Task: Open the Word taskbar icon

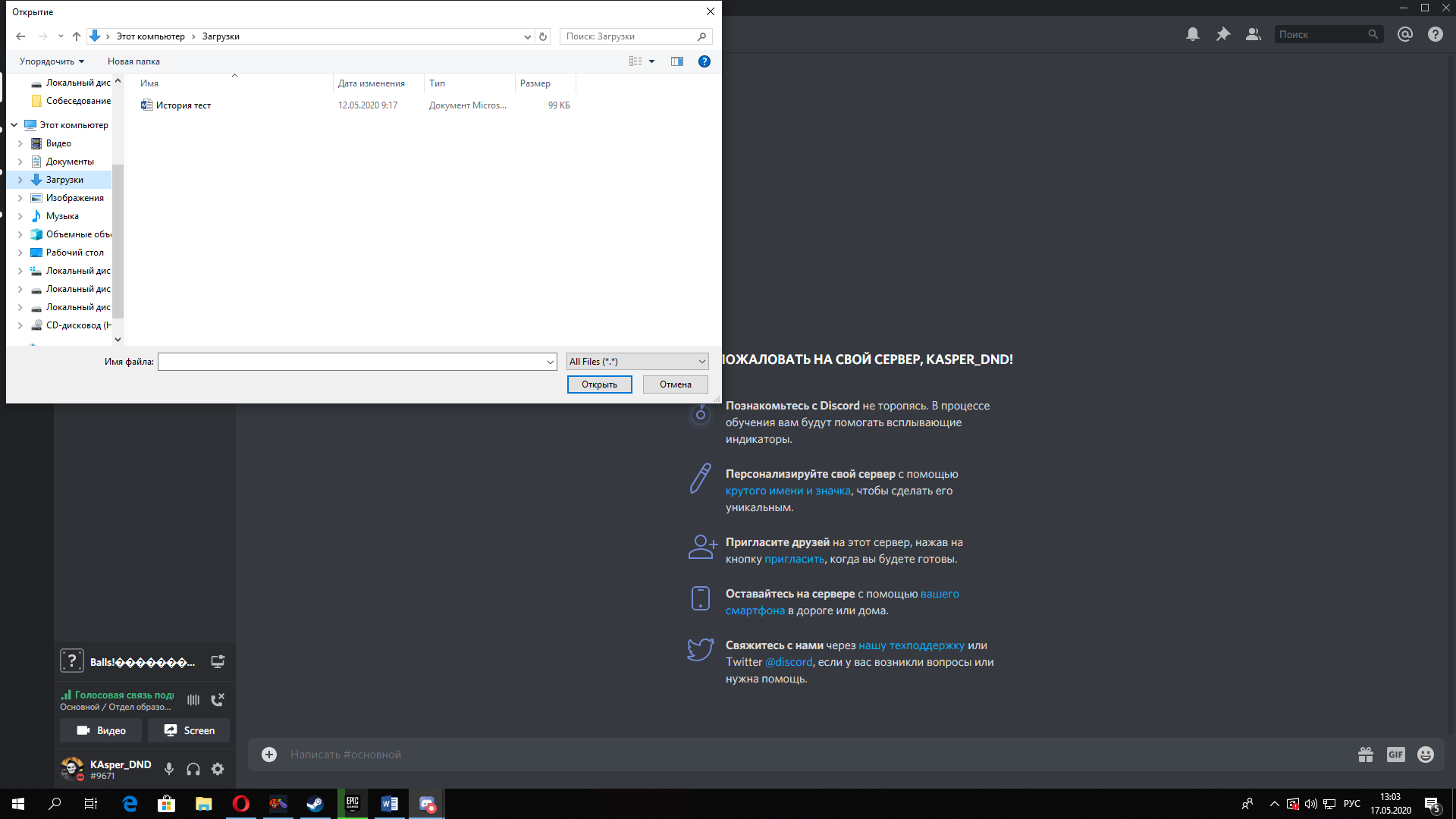Action: coord(390,804)
